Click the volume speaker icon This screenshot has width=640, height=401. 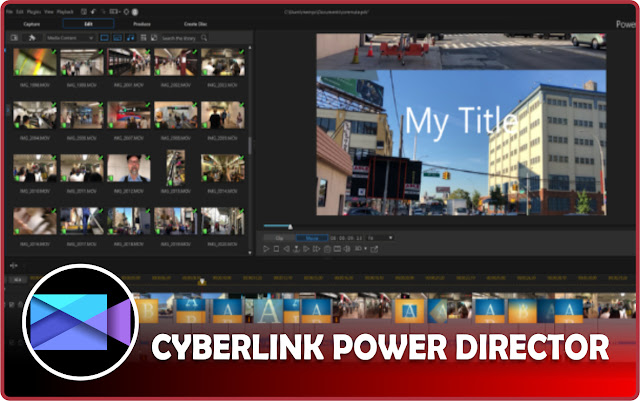(x=347, y=249)
